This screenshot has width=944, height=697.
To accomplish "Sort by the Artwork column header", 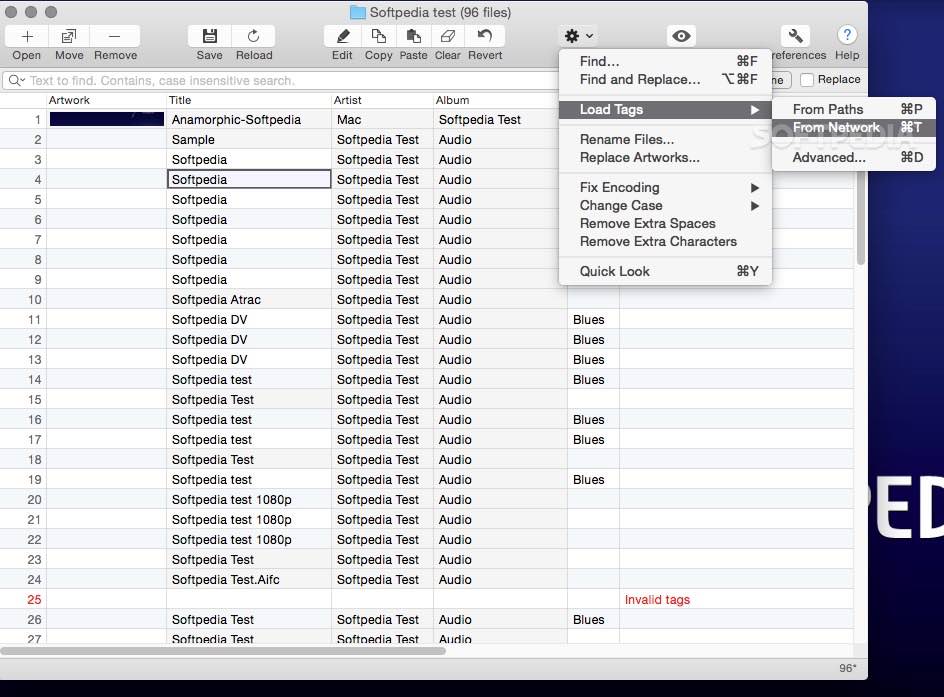I will (x=106, y=101).
